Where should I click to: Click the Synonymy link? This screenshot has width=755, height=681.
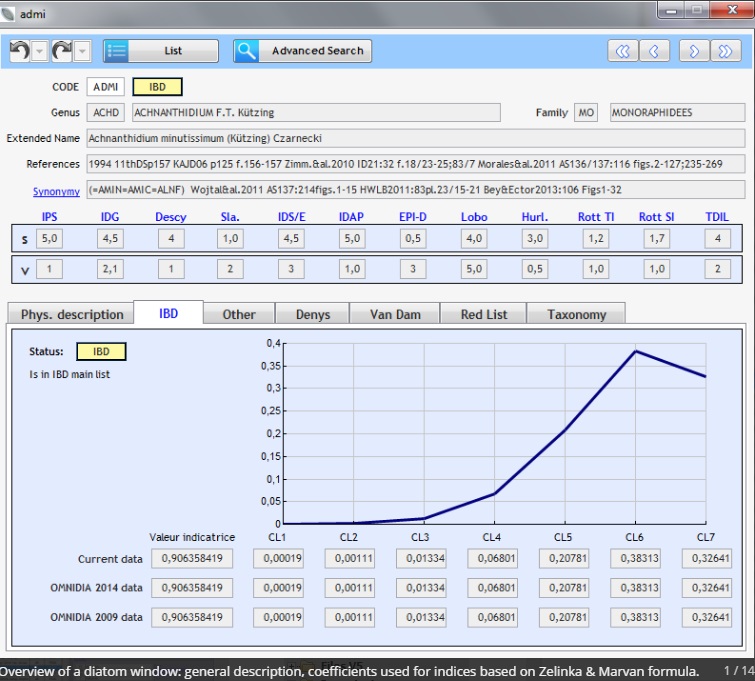56,191
